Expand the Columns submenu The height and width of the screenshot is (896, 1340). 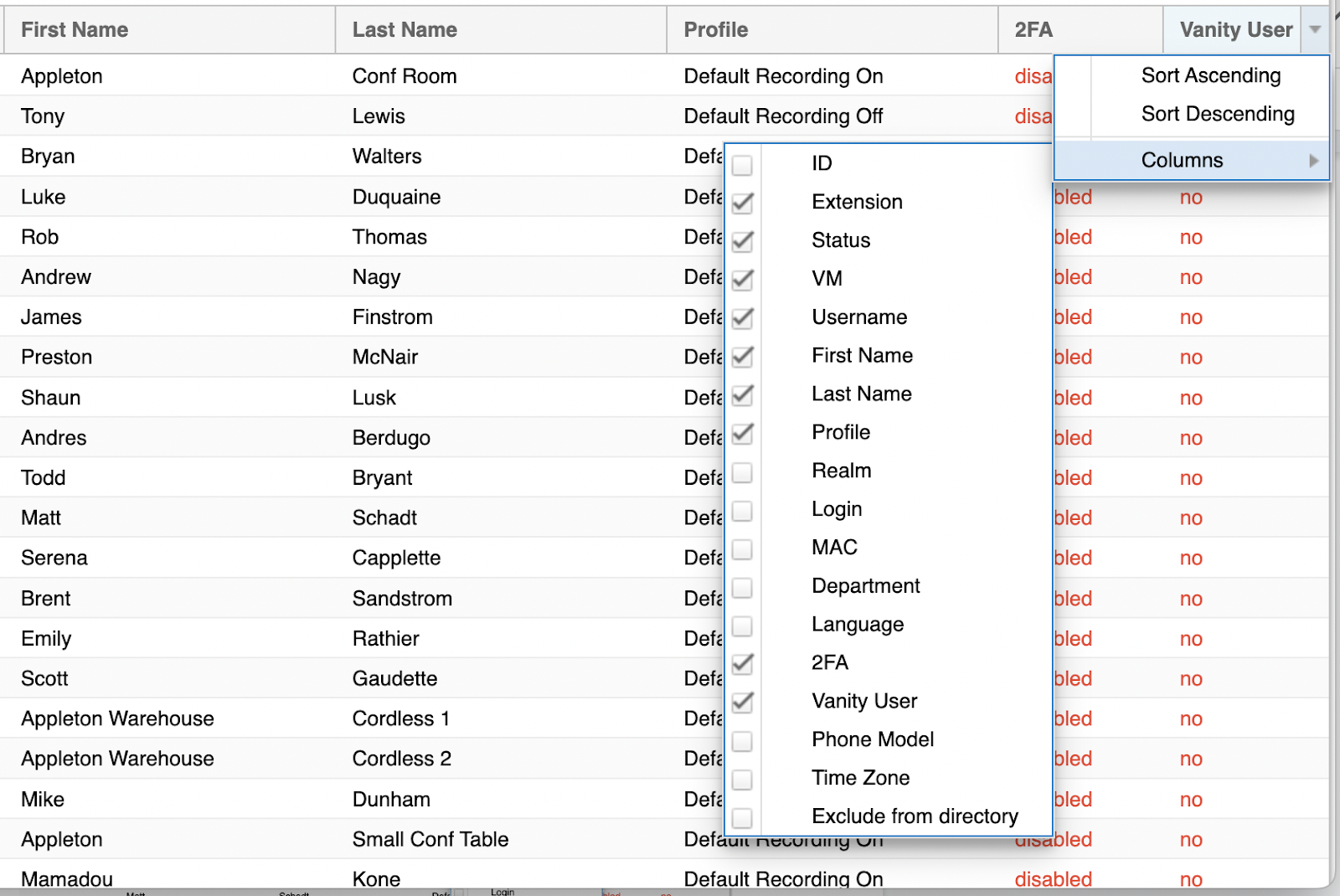[1181, 159]
